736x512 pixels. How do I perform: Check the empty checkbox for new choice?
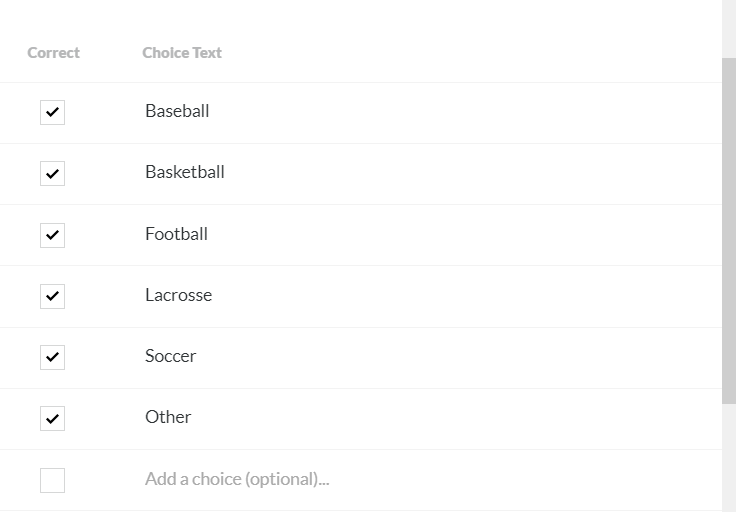[x=52, y=480]
